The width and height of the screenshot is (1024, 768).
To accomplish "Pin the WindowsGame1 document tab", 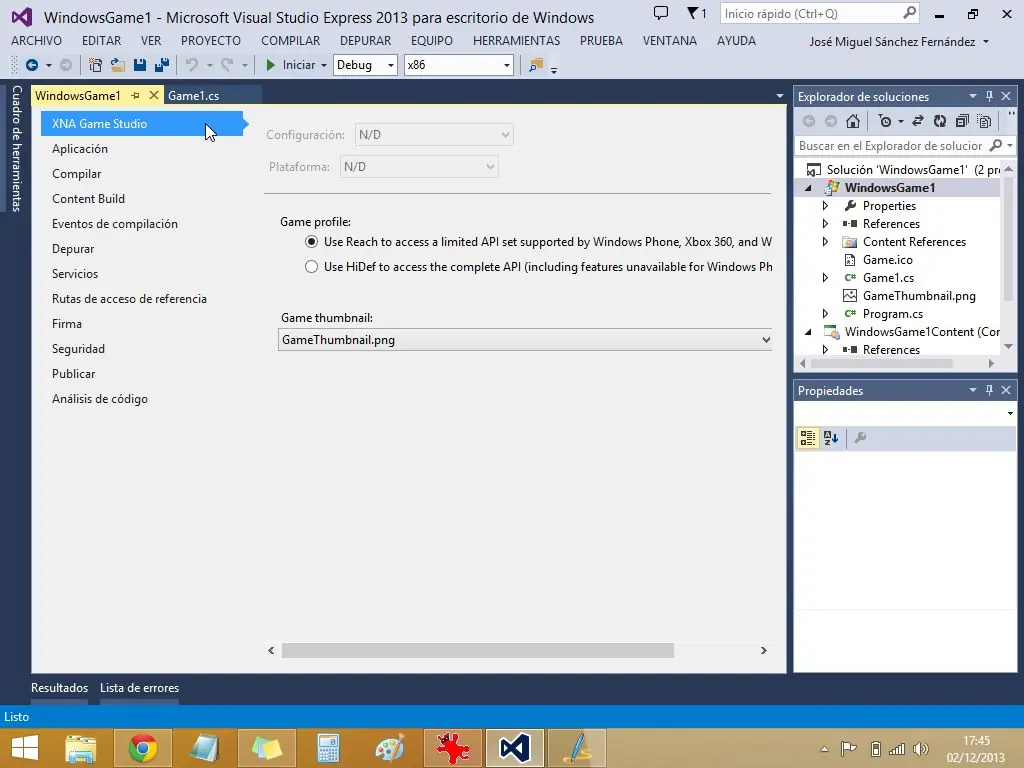I will (x=136, y=96).
